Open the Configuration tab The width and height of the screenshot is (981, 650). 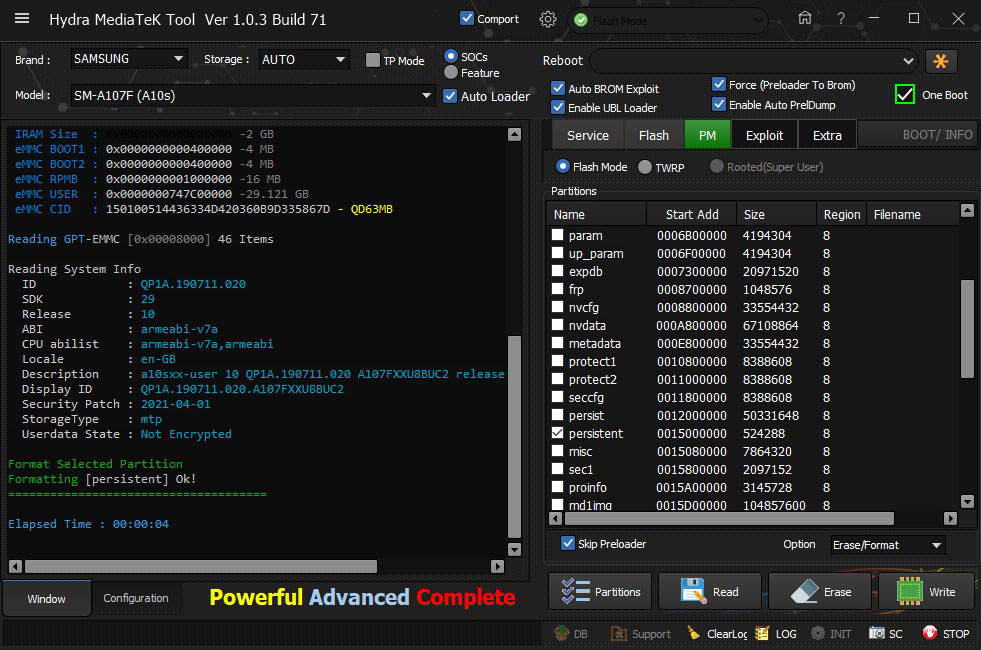click(x=136, y=598)
